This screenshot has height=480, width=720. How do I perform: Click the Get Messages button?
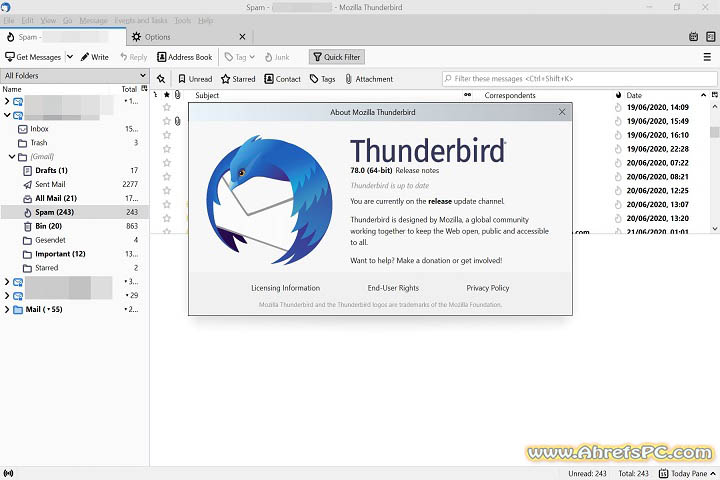(x=33, y=57)
